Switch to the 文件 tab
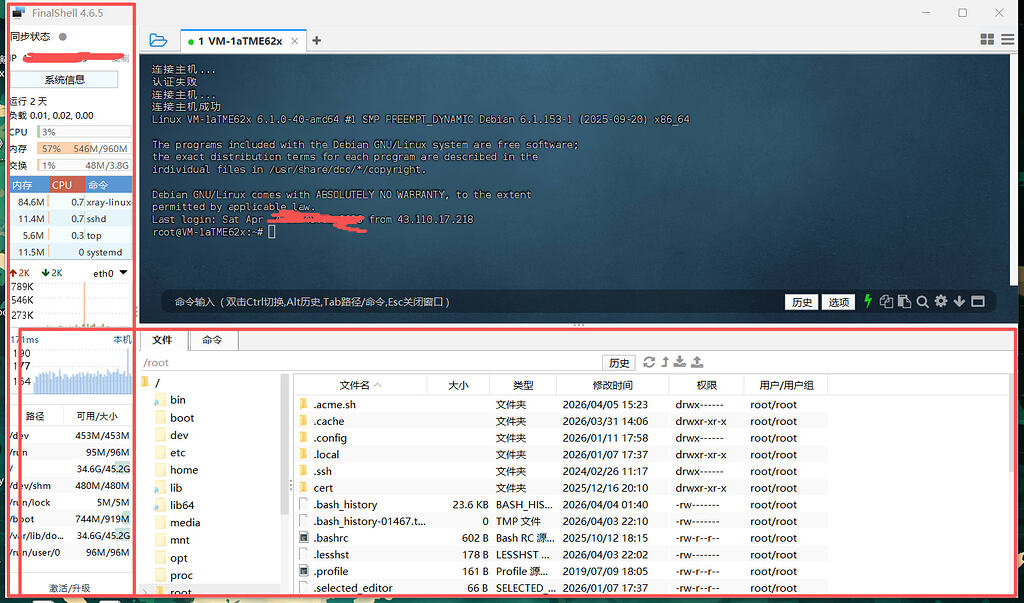Viewport: 1024px width, 603px height. [x=162, y=340]
